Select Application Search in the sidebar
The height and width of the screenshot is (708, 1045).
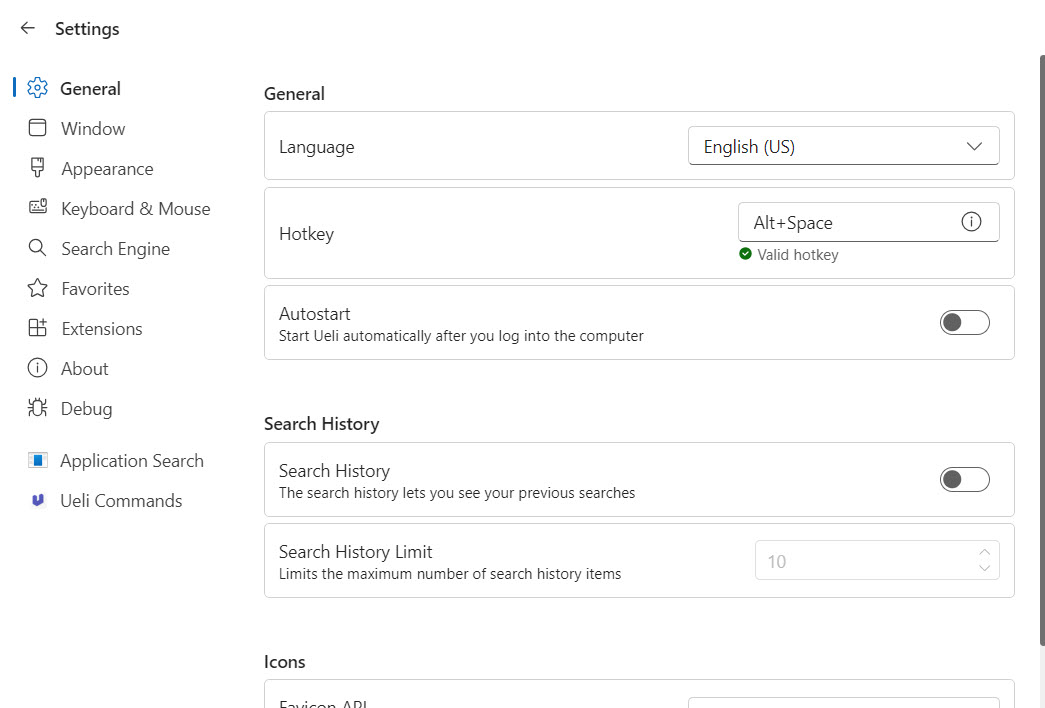point(132,461)
